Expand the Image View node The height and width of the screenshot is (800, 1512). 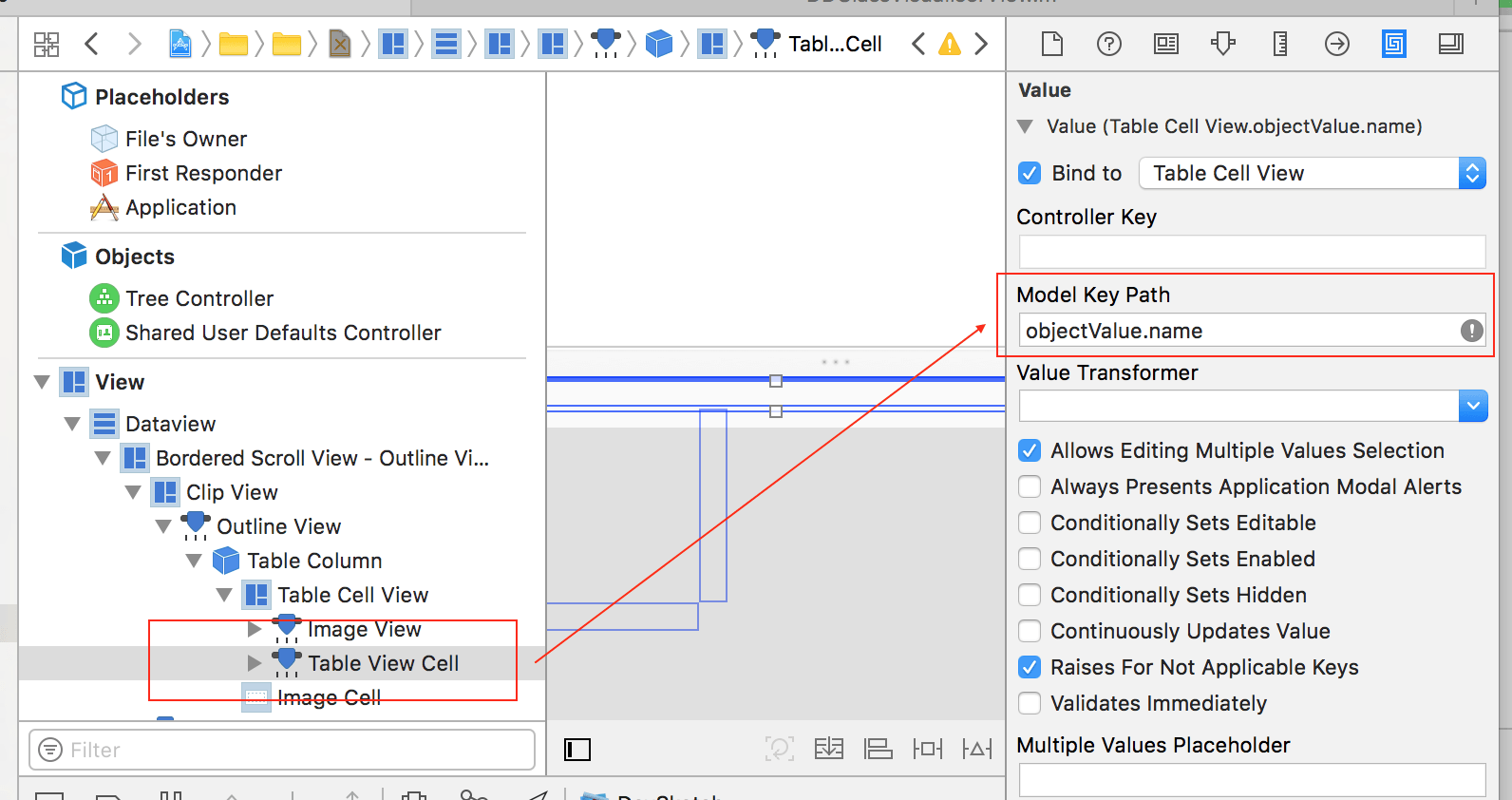pos(255,629)
